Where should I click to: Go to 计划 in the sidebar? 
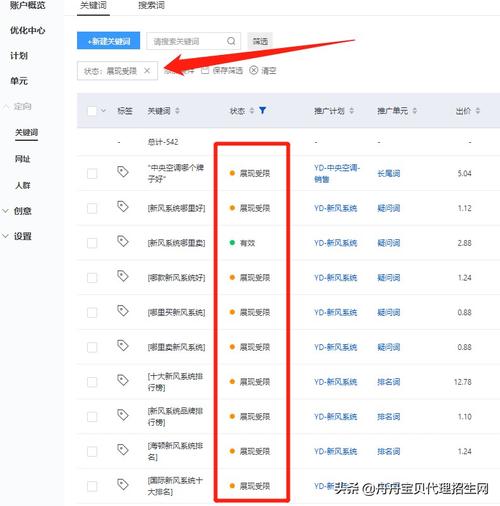19,56
